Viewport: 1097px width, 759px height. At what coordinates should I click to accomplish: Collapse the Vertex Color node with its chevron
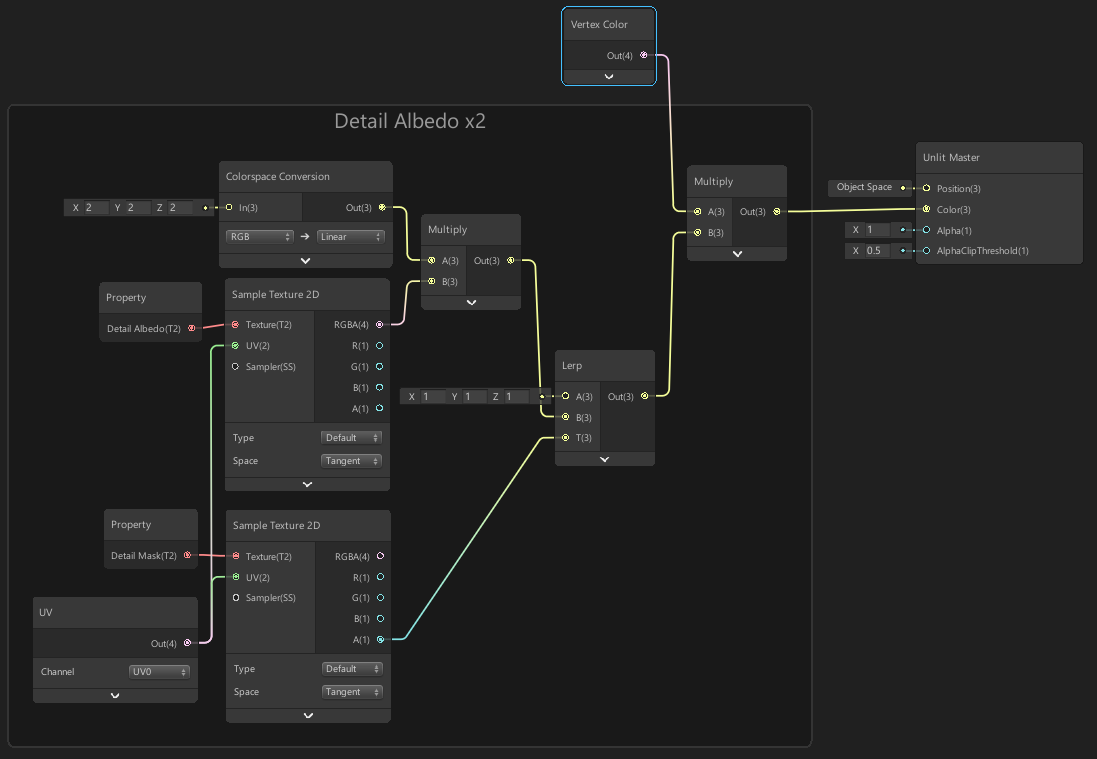609,76
